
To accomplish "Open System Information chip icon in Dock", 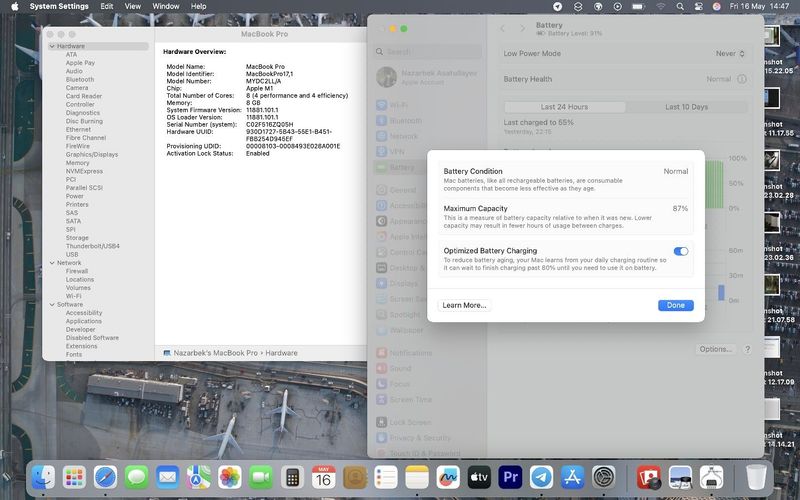I will click(x=711, y=478).
